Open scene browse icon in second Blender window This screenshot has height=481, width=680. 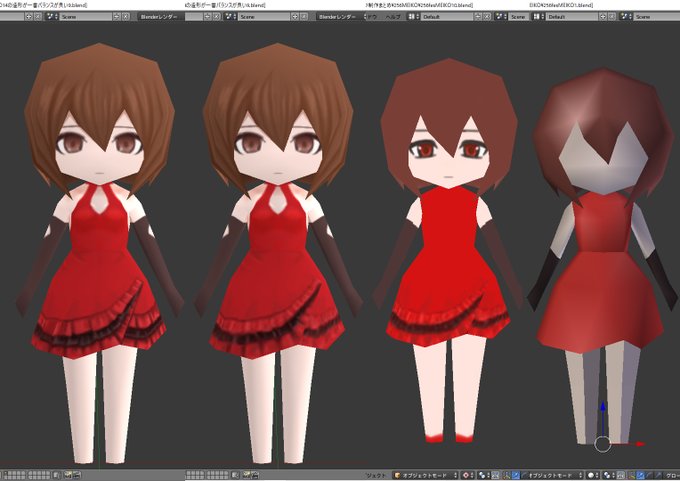[230, 16]
